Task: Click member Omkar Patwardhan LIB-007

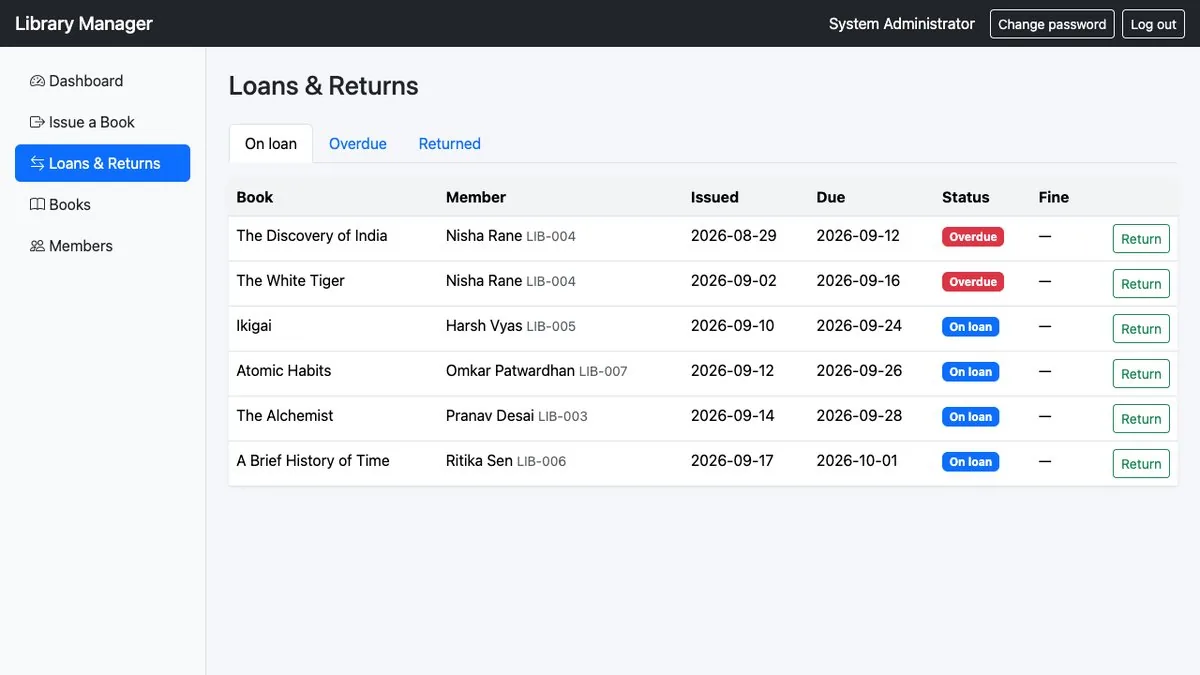Action: coord(537,371)
